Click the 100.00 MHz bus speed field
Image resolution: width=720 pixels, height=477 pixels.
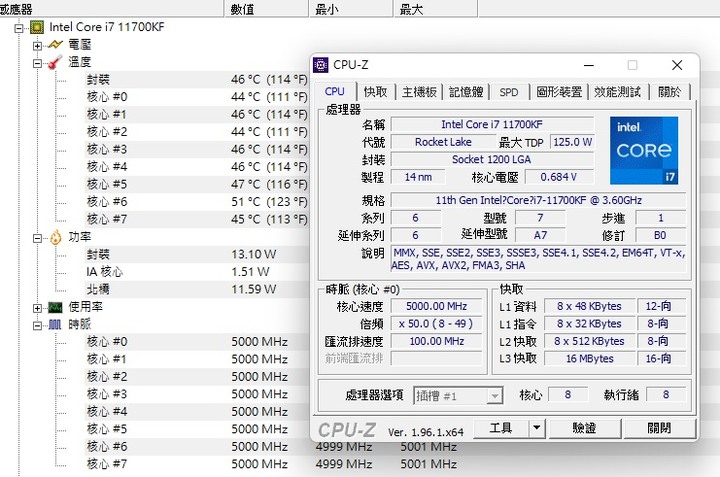pyautogui.click(x=436, y=341)
